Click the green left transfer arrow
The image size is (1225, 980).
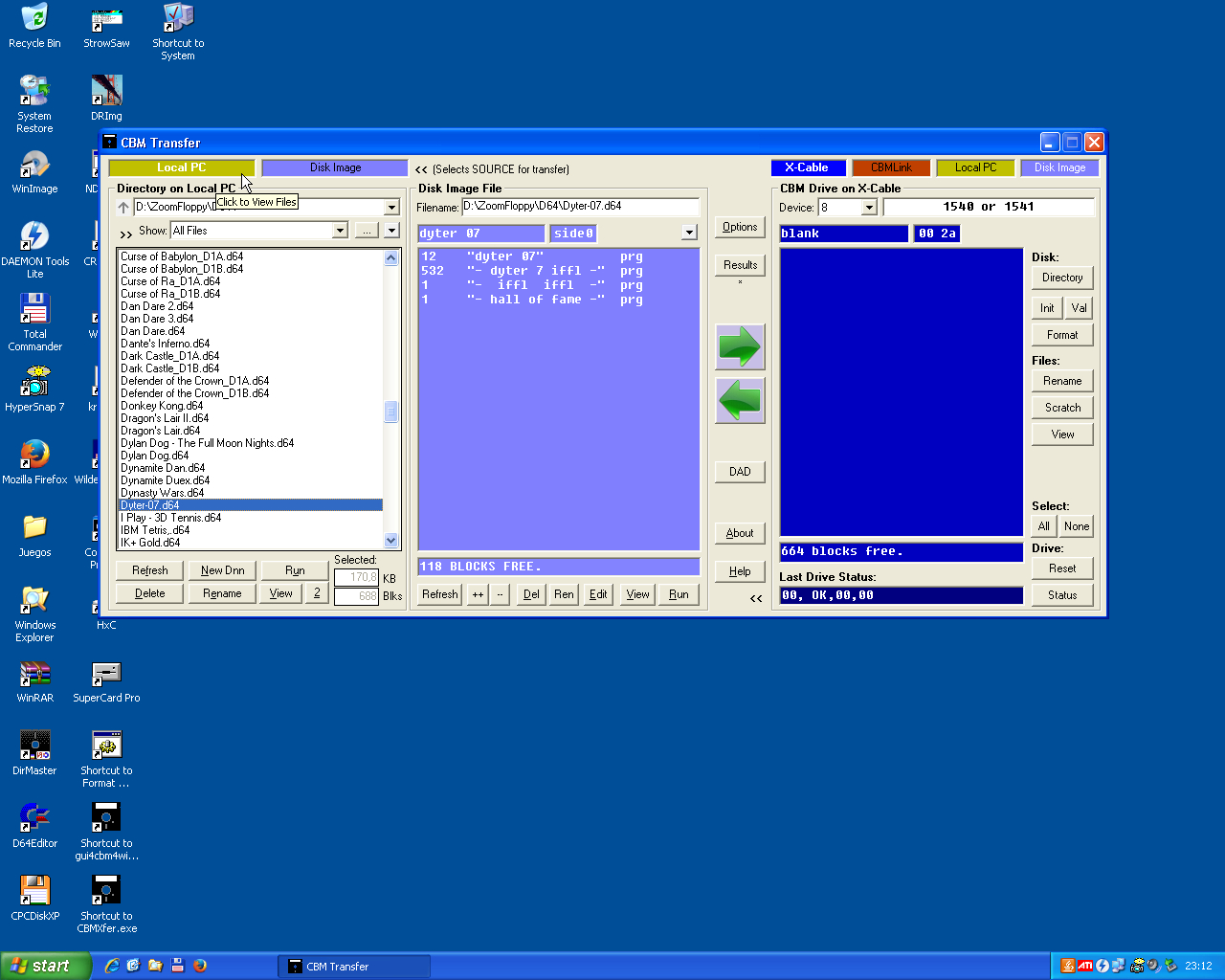740,400
